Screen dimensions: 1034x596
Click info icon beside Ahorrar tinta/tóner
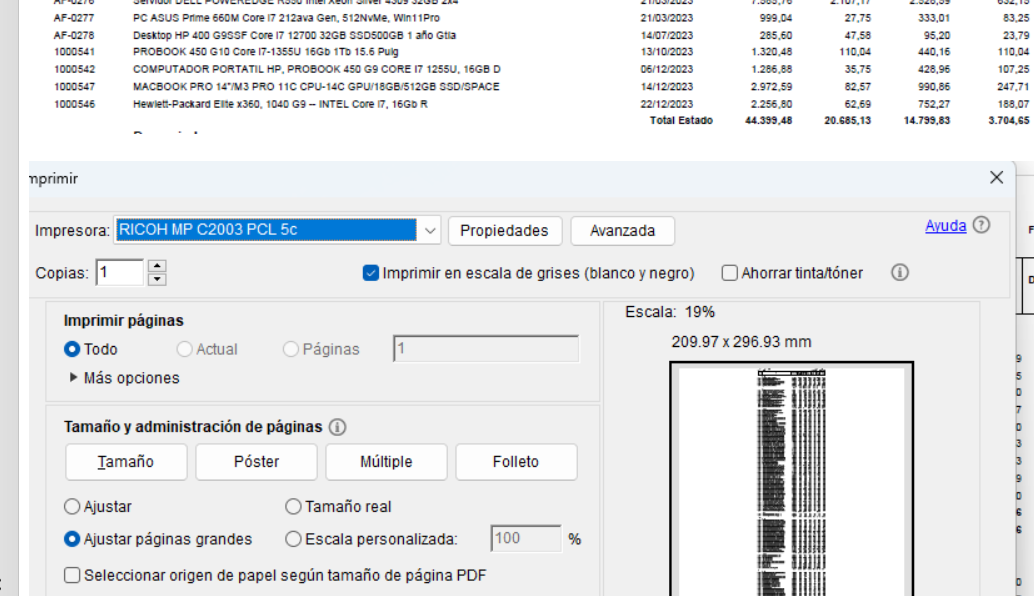pyautogui.click(x=899, y=273)
